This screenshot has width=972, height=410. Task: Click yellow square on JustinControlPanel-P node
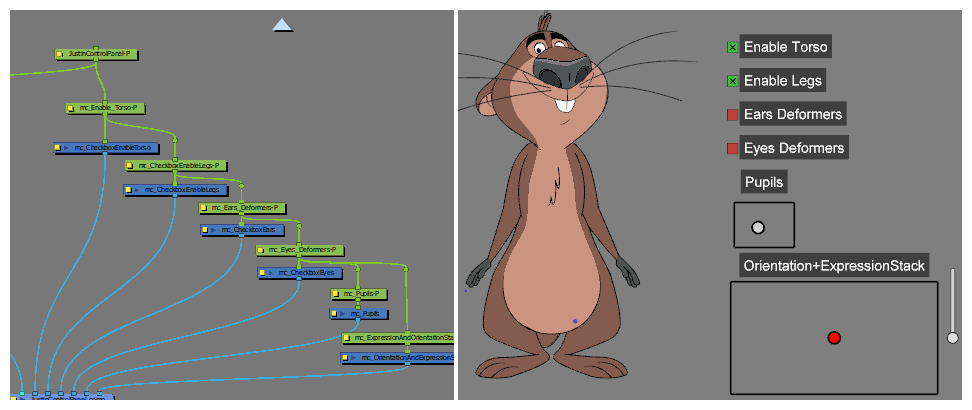pos(60,55)
